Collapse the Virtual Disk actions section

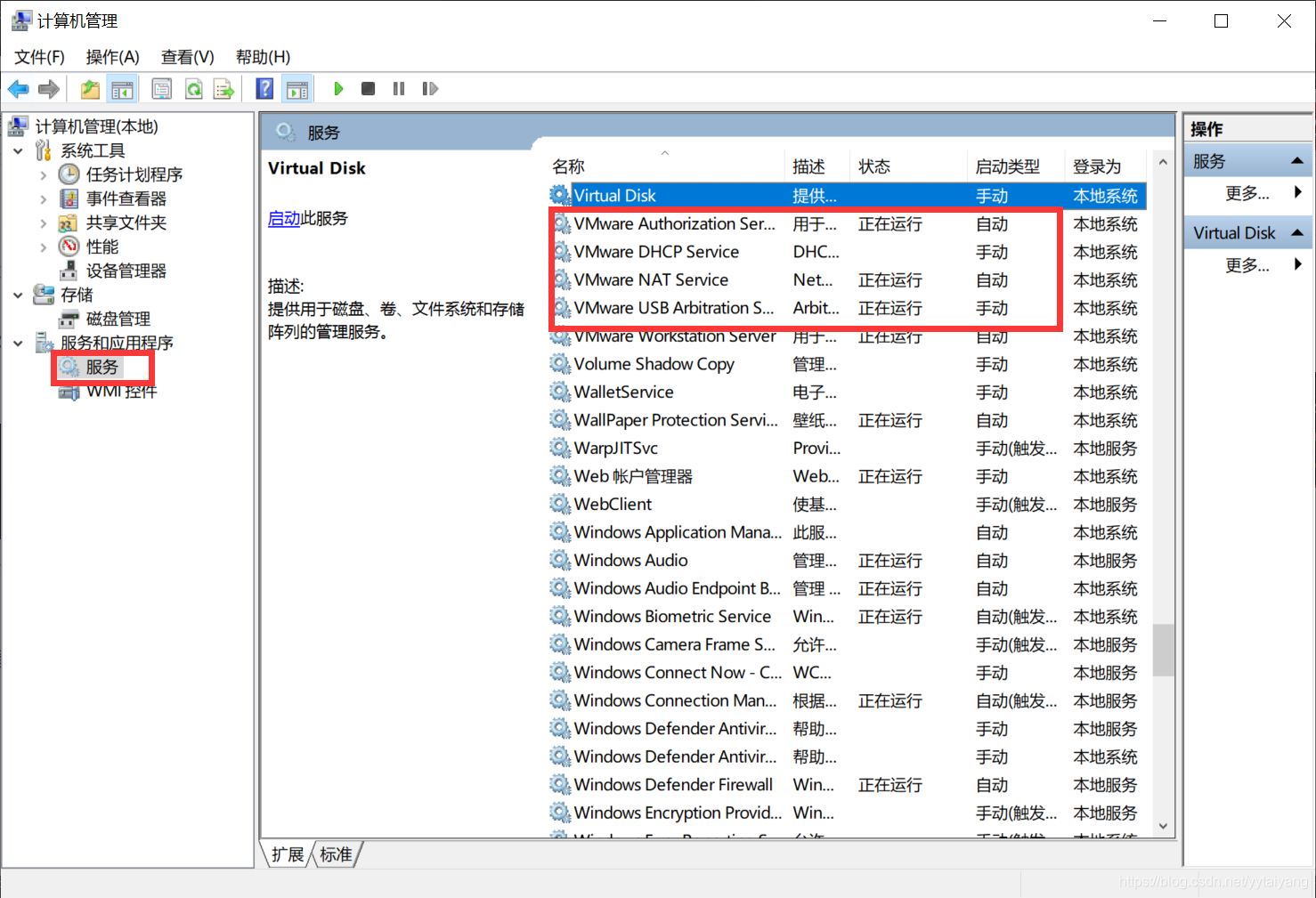click(x=1296, y=233)
